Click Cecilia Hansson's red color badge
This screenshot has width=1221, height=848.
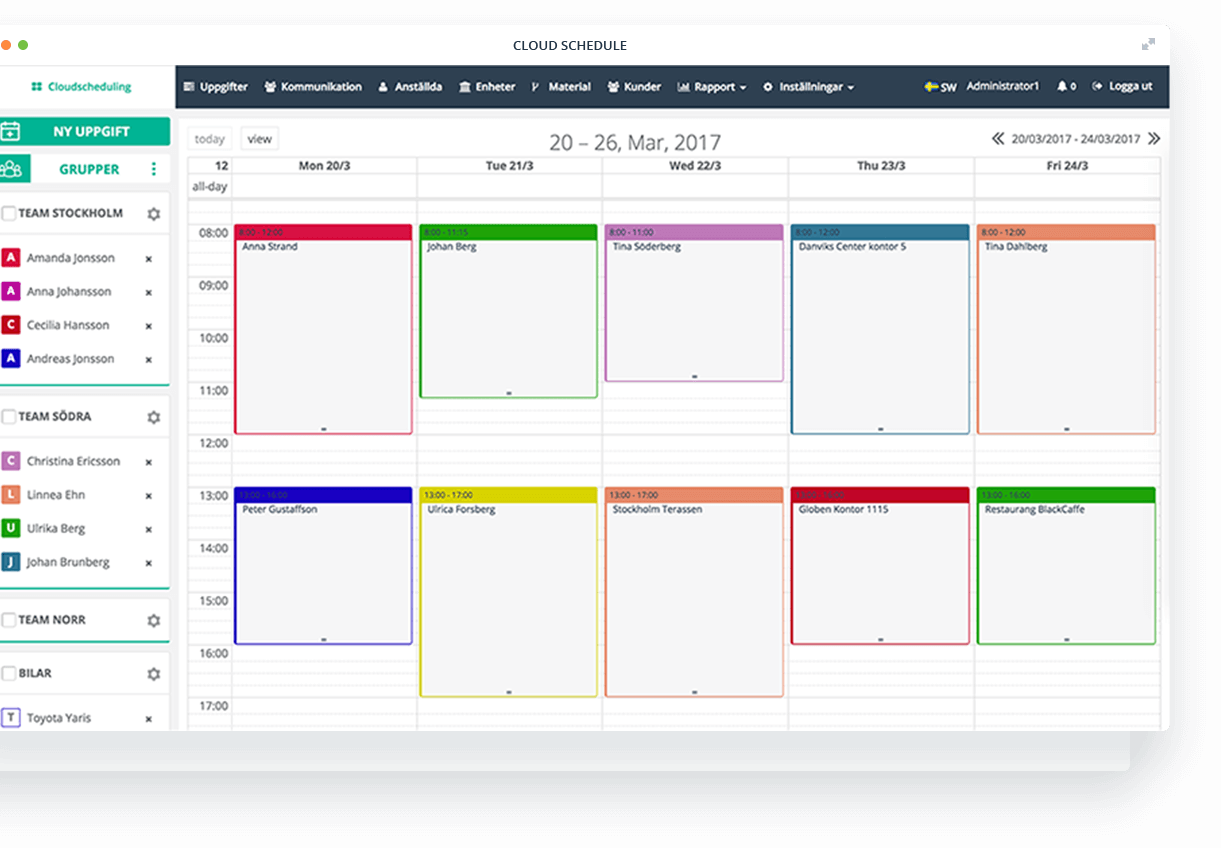tap(10, 325)
